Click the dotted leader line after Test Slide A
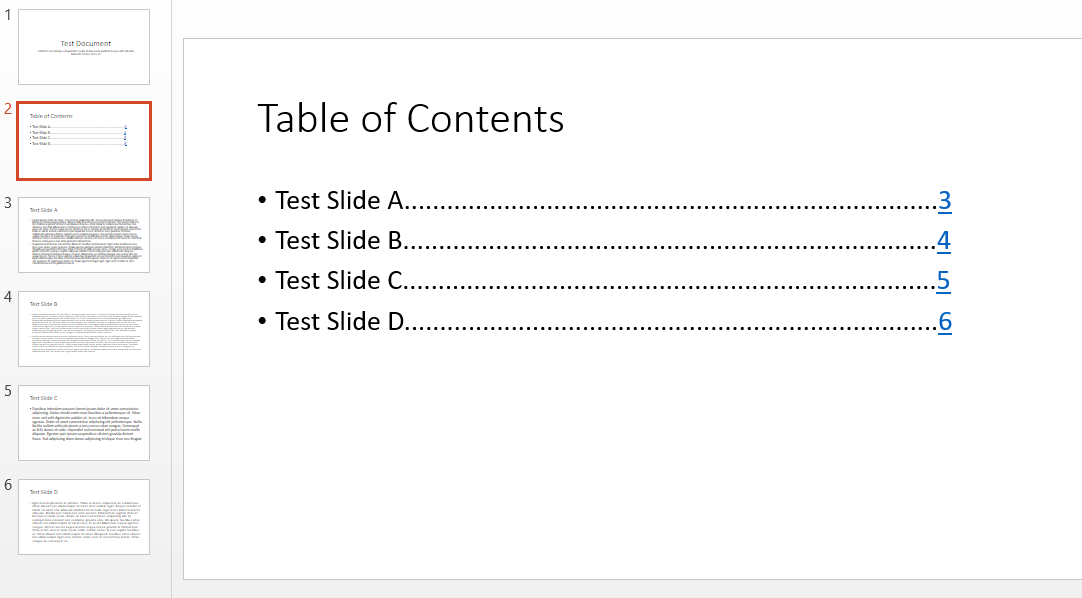 point(670,205)
